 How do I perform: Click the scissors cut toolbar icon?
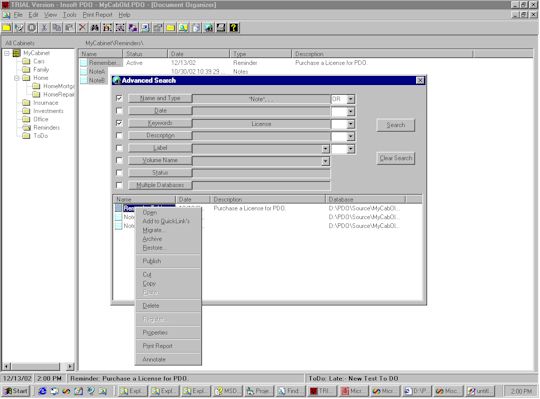[44, 28]
